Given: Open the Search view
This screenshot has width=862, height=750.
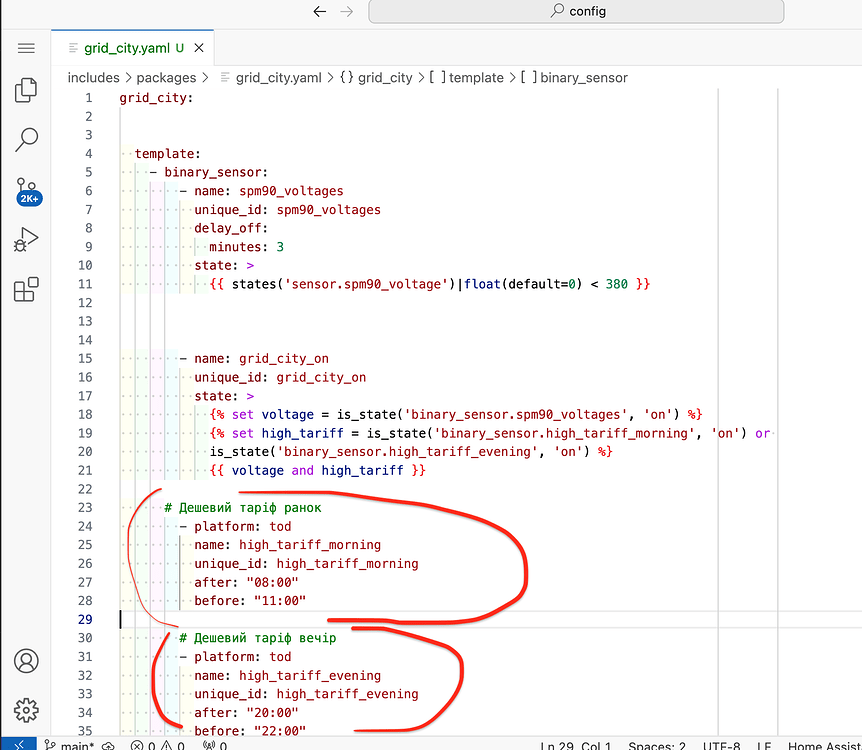Looking at the screenshot, I should 26,140.
